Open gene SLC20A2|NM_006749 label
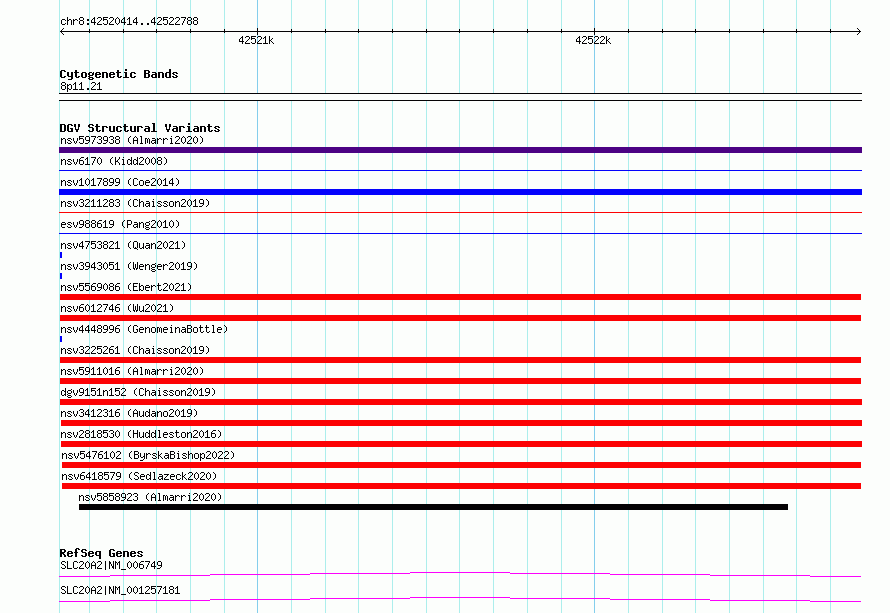The width and height of the screenshot is (890, 613). (111, 565)
